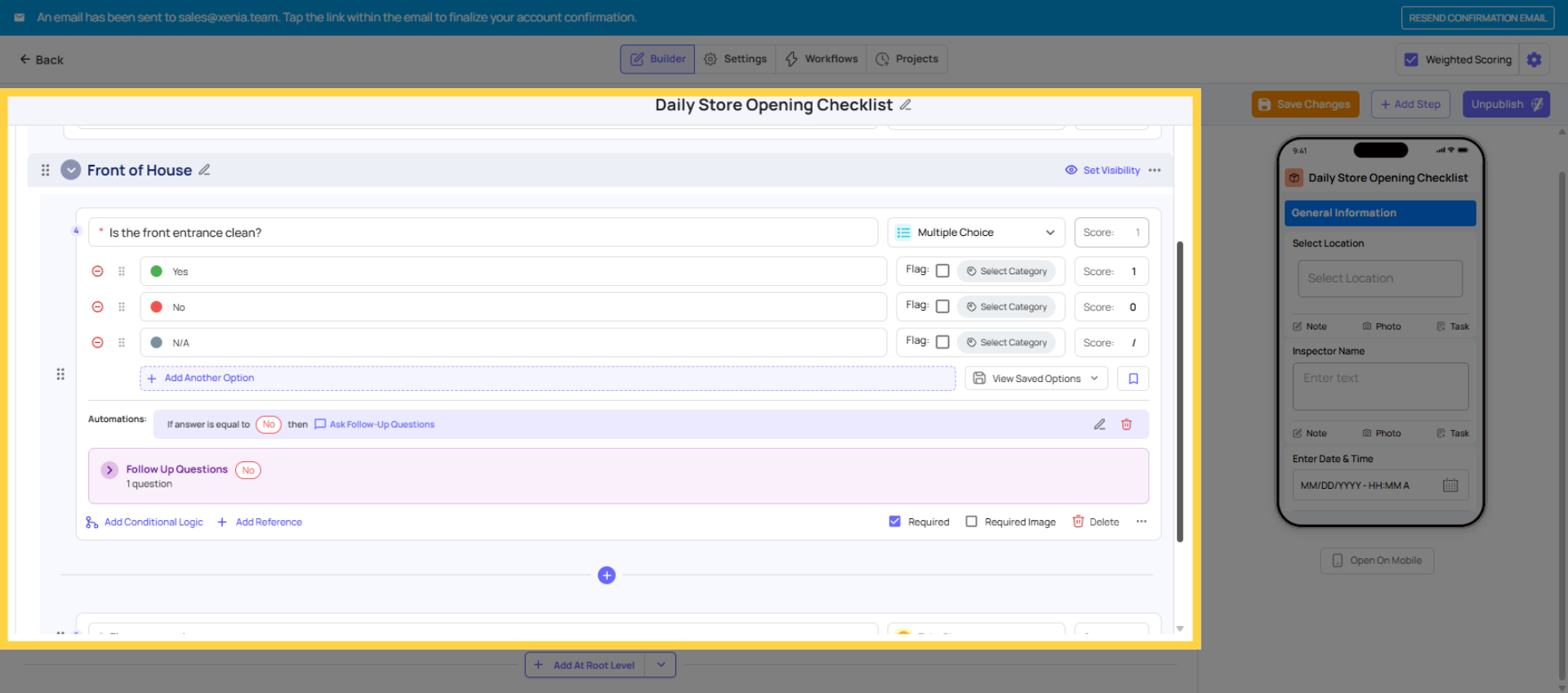Uncheck the Required checkbox
Image resolution: width=1568 pixels, height=693 pixels.
pos(895,522)
